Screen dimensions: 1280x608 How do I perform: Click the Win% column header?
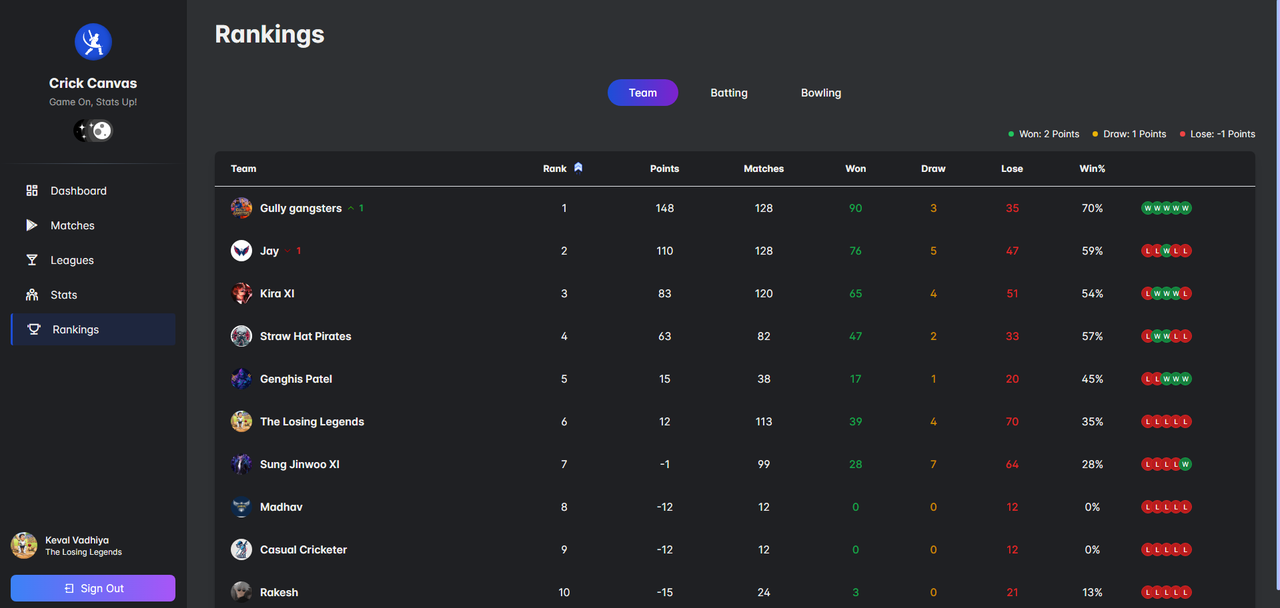1092,169
